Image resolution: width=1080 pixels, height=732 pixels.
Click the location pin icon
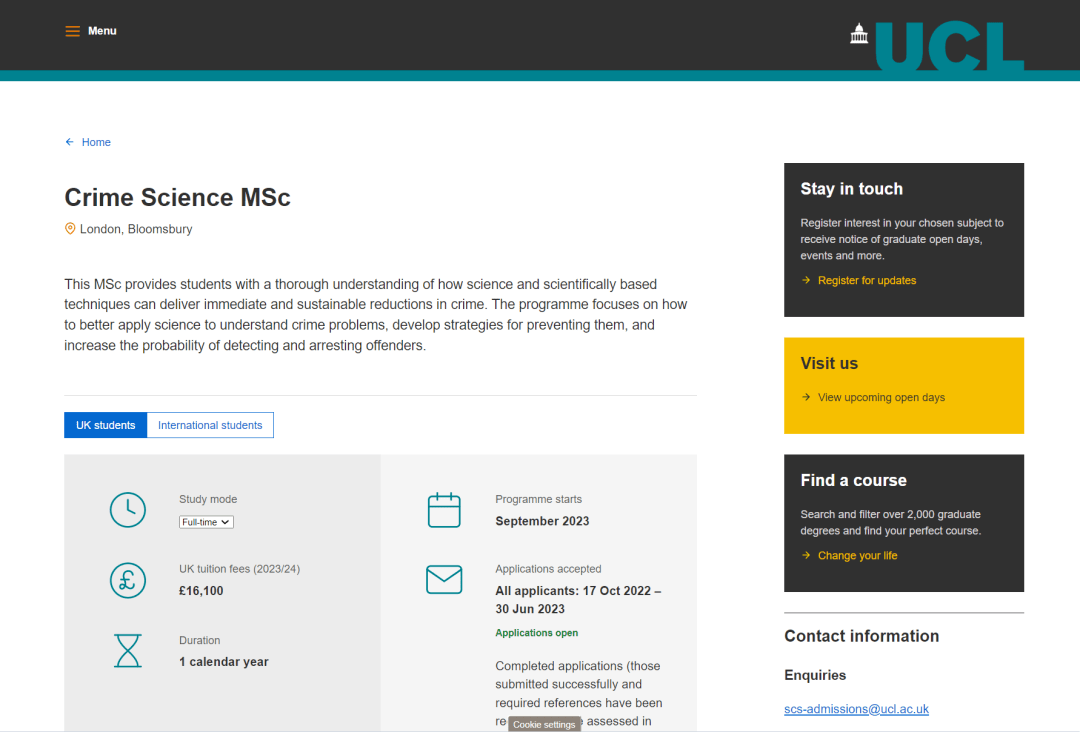click(x=70, y=229)
